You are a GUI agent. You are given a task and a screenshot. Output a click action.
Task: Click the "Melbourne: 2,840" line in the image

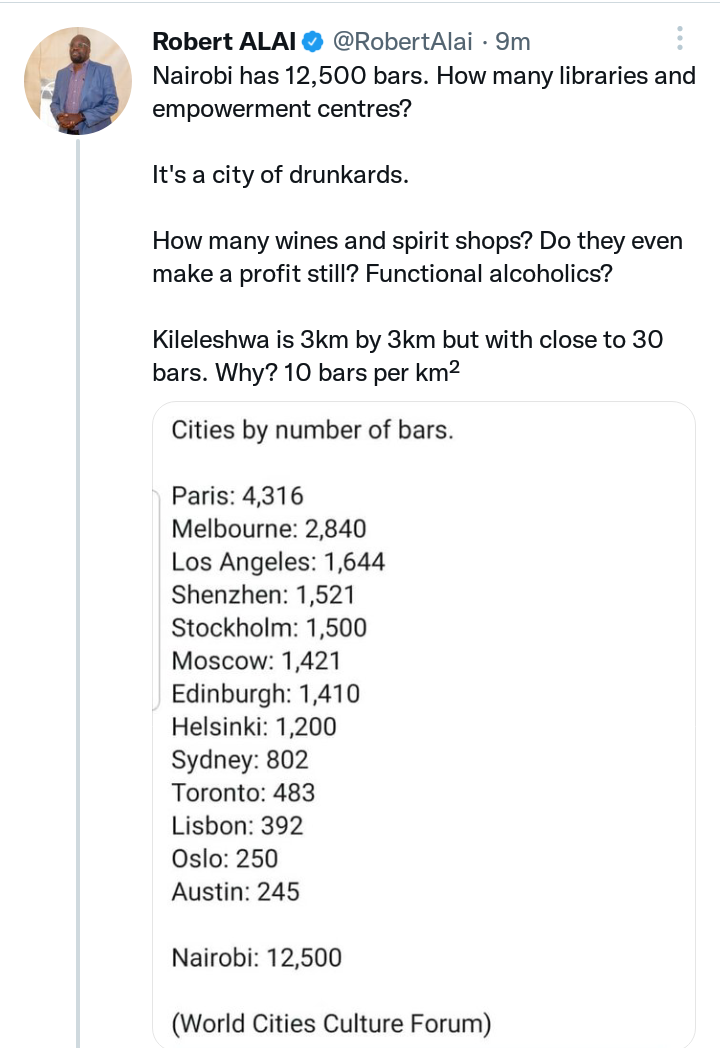[x=269, y=529]
